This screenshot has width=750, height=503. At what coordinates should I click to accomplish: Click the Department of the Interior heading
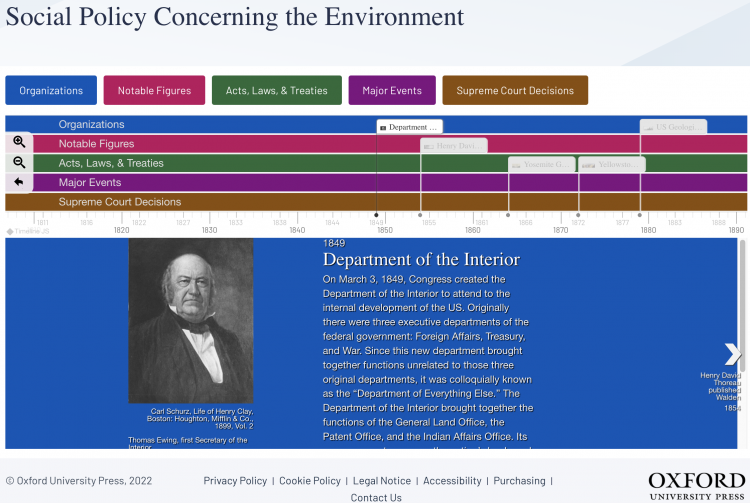point(421,259)
